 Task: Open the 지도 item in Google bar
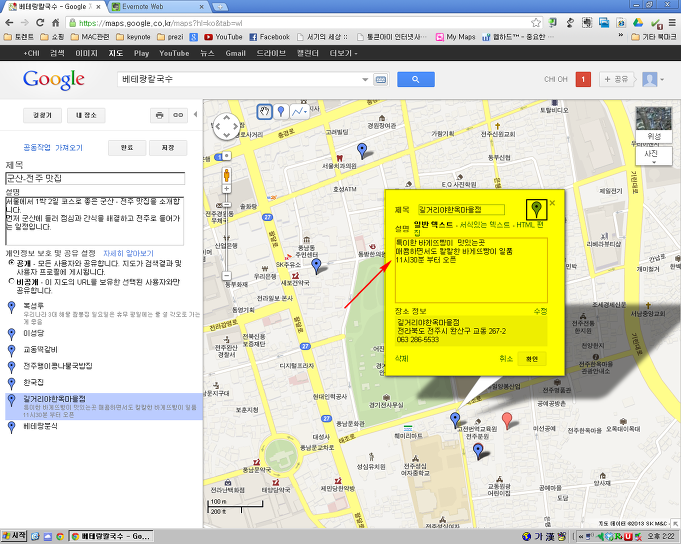point(116,53)
